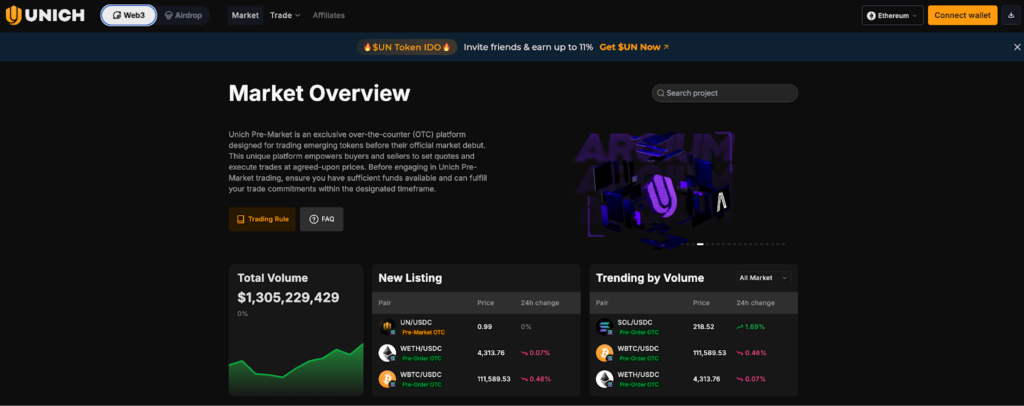Click the Connect wallet button

click(963, 15)
